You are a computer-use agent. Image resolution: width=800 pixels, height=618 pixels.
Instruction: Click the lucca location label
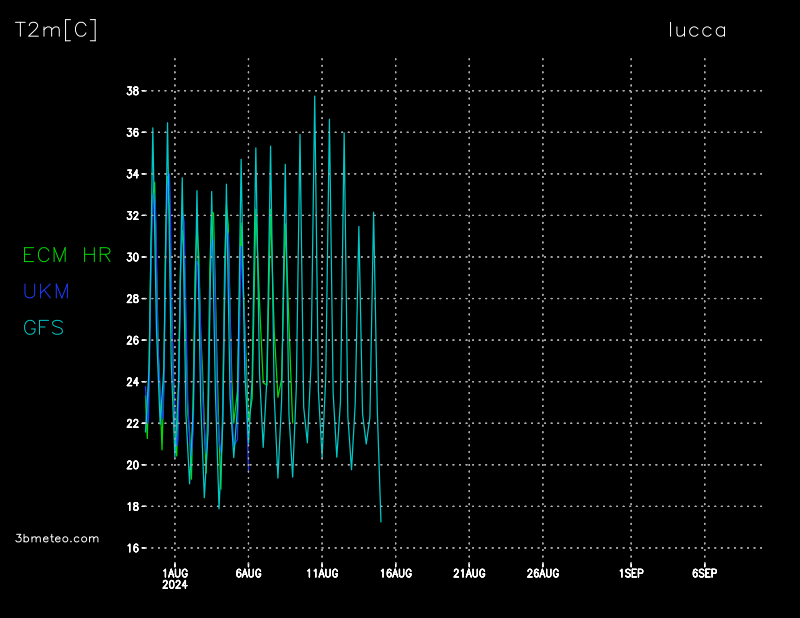point(697,30)
